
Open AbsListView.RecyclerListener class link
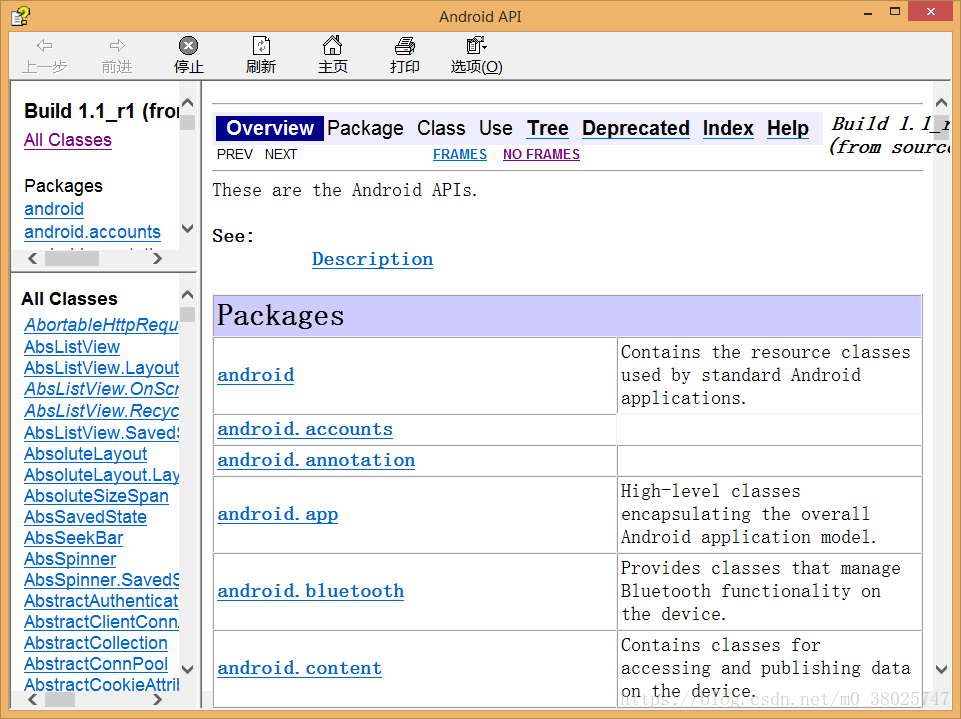(x=101, y=411)
